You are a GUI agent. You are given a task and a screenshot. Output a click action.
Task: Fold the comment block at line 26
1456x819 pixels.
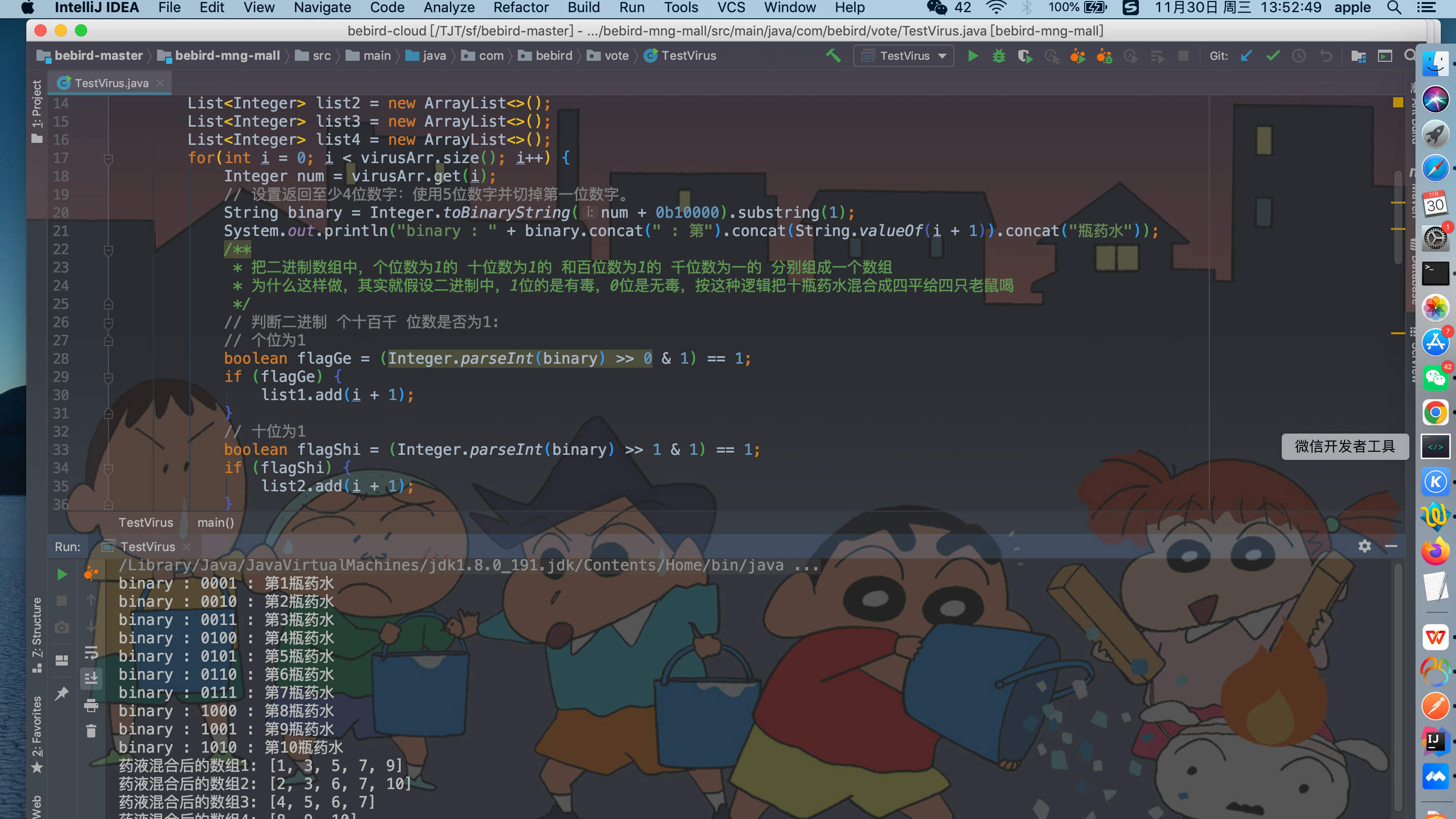click(x=108, y=323)
